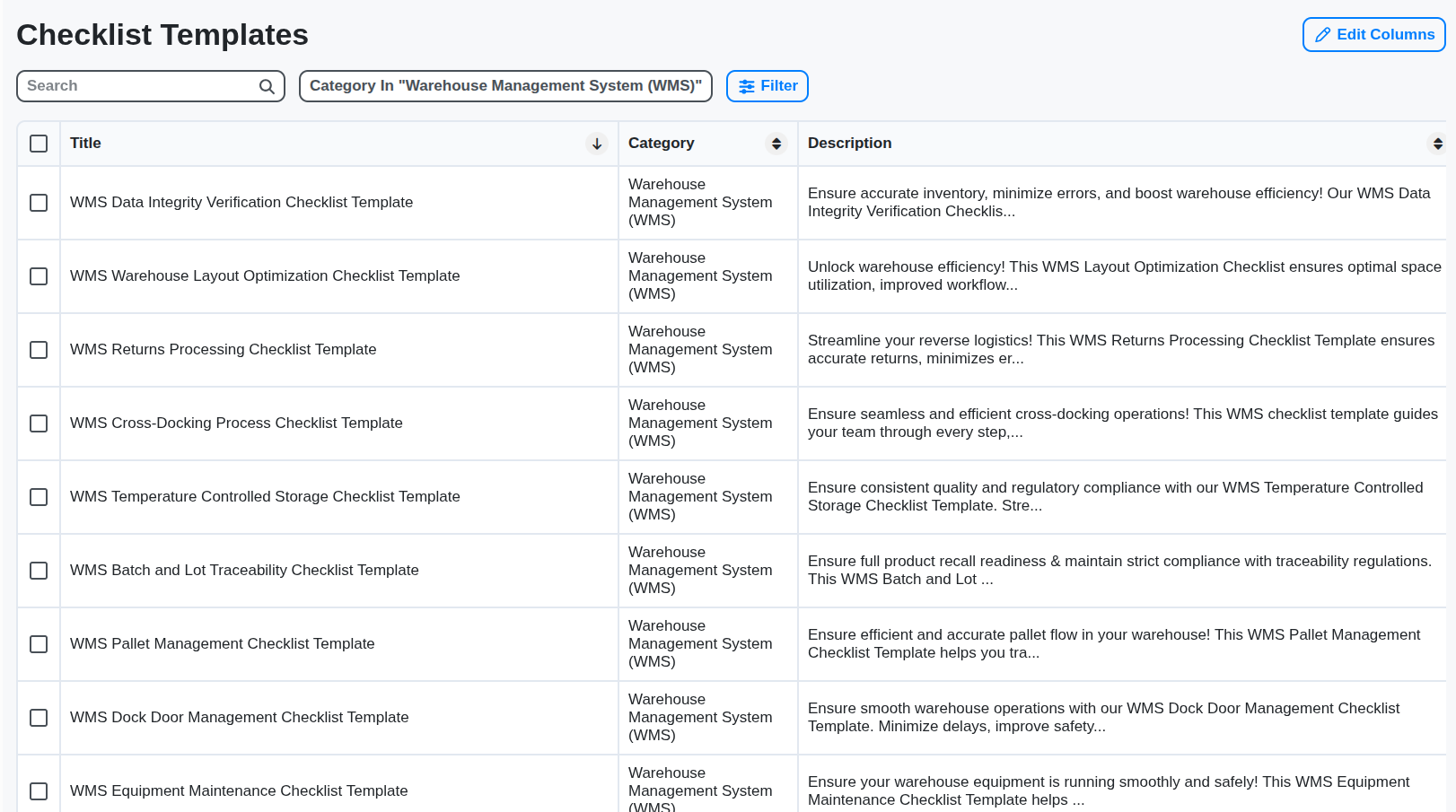Open WMS Warehouse Layout Optimization template
The width and height of the screenshot is (1456, 812).
[x=265, y=275]
